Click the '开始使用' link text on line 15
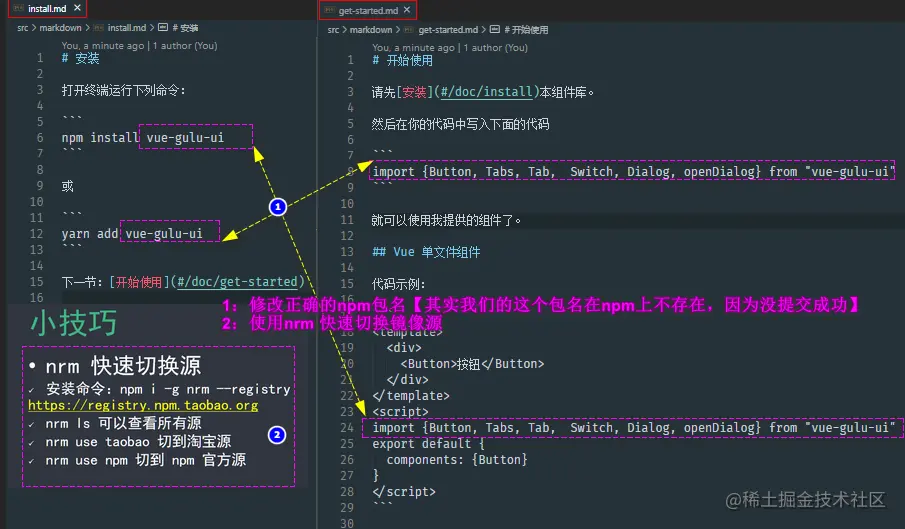The height and width of the screenshot is (529, 905). 139,282
